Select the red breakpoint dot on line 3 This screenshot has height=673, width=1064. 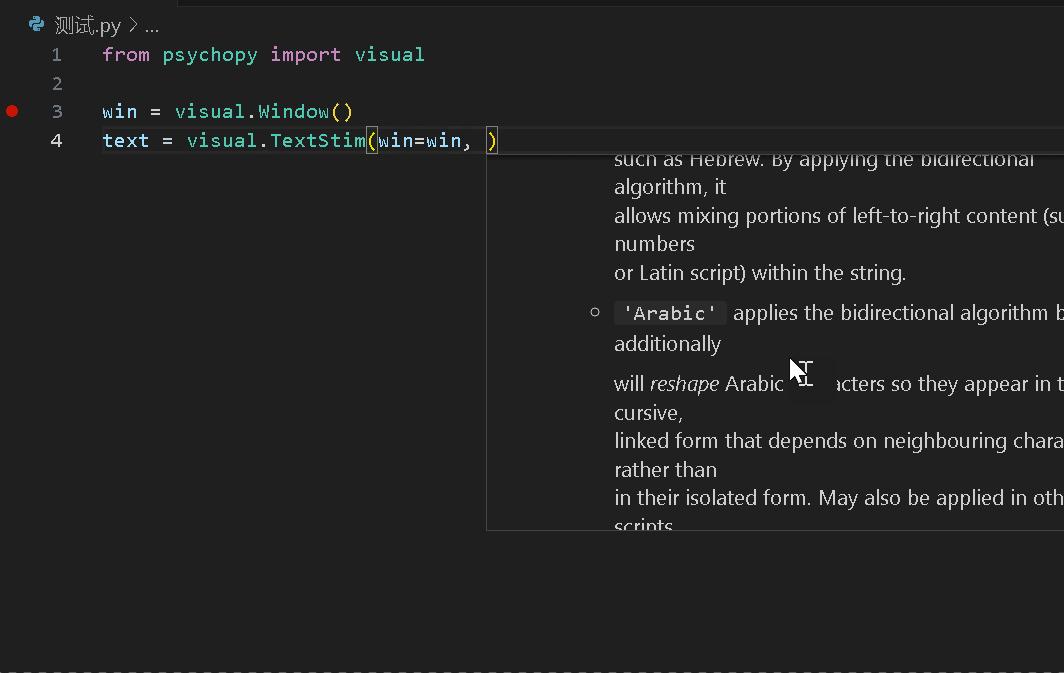[x=12, y=112]
